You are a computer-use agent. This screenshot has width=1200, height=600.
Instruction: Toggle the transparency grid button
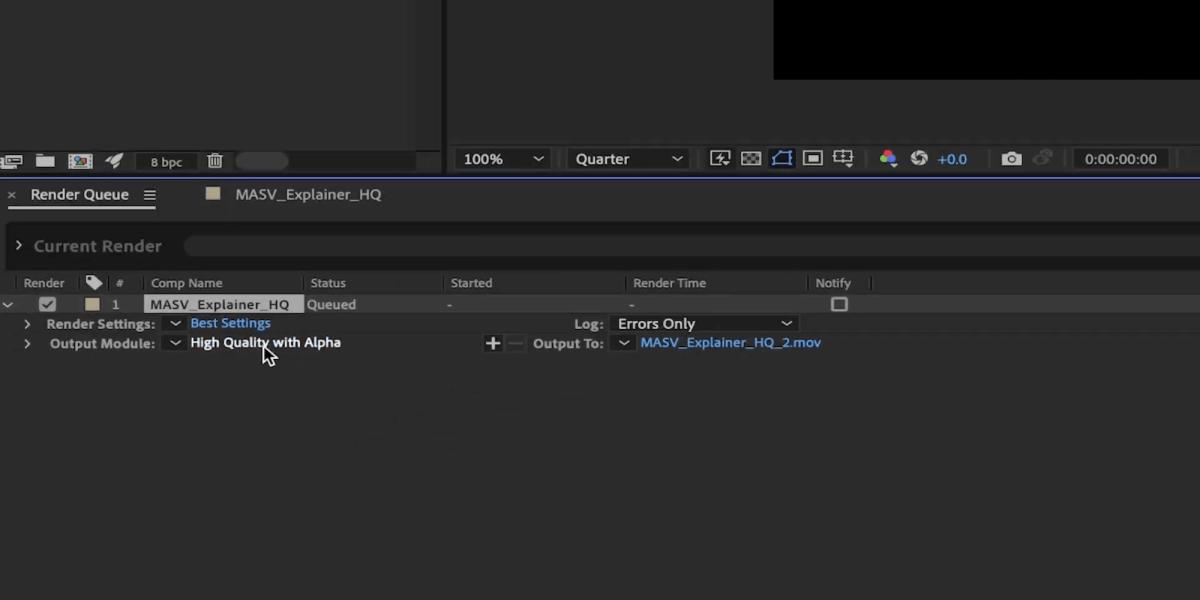[x=751, y=159]
